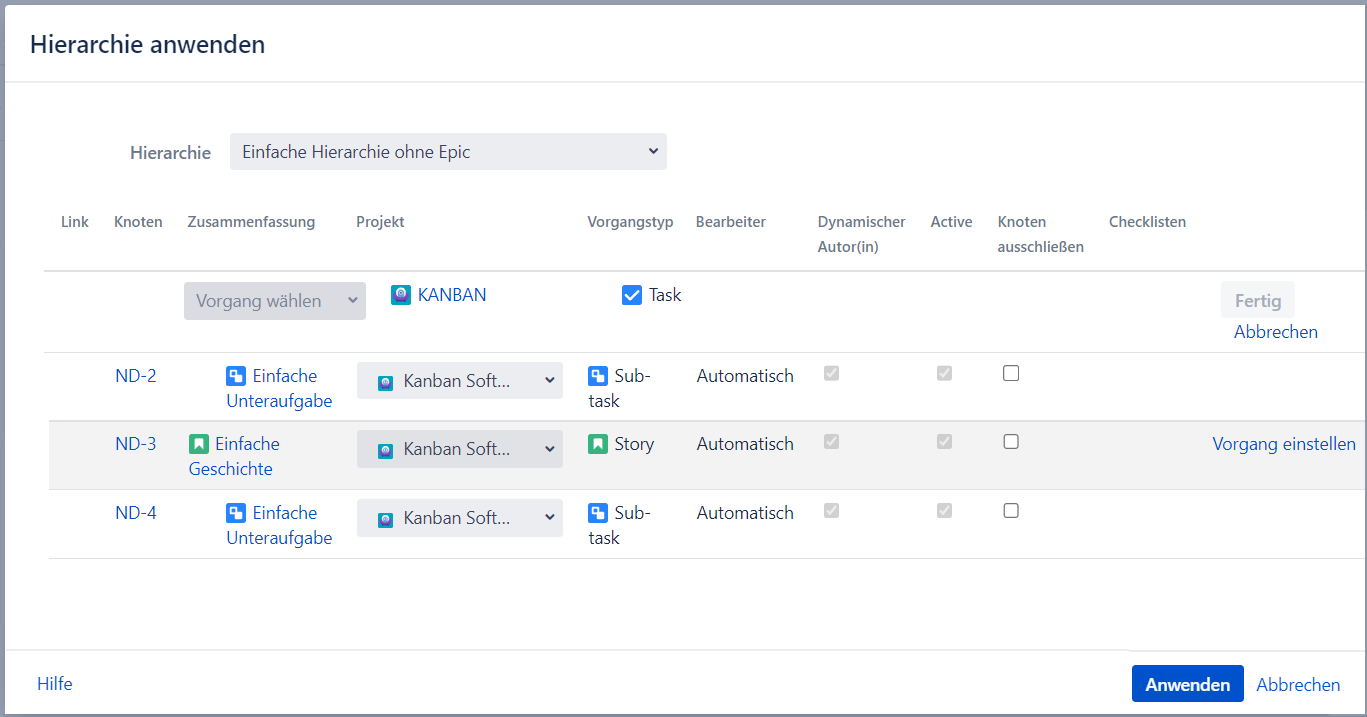Click the project avatar in ND-3 project dropdown

(x=385, y=451)
